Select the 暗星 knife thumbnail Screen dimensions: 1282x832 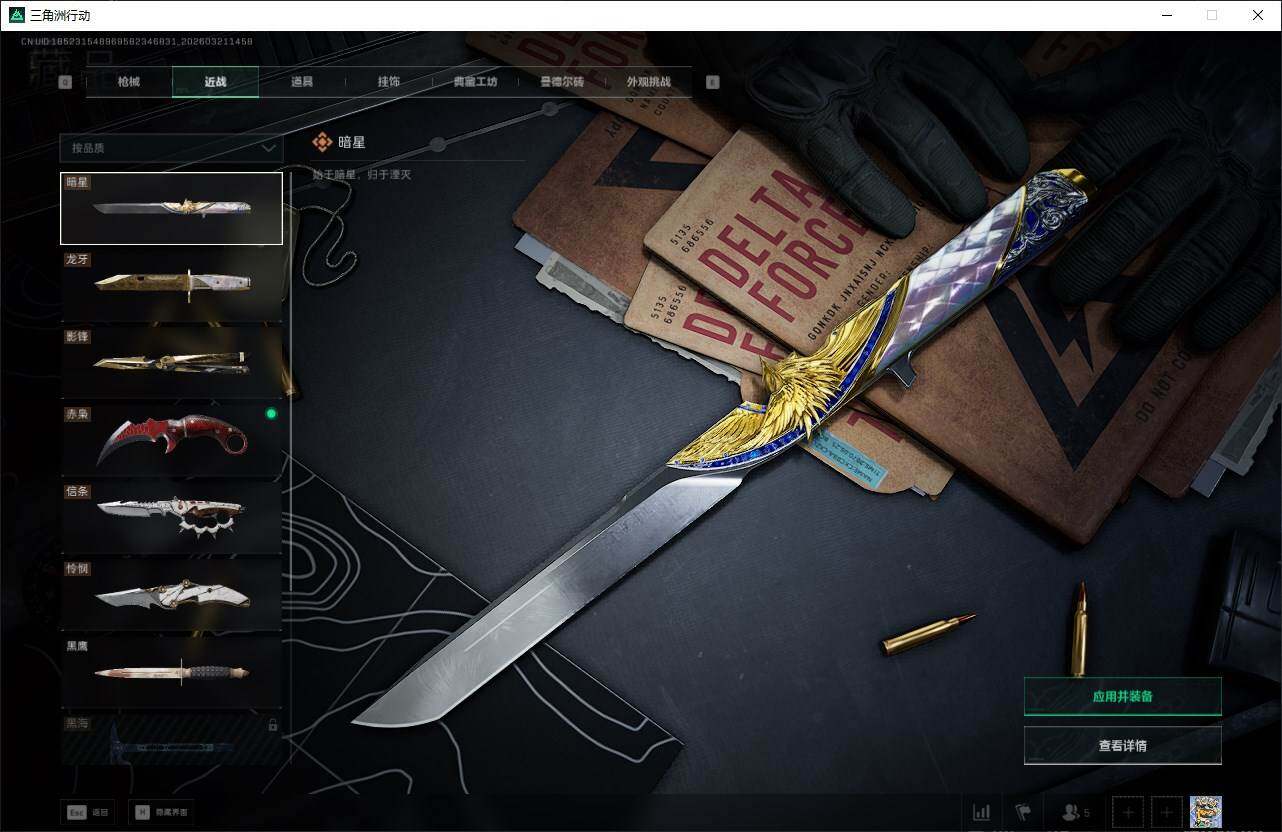pyautogui.click(x=171, y=208)
